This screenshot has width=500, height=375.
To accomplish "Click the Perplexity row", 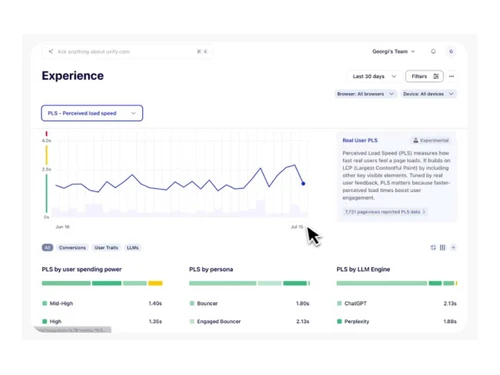I will click(x=397, y=321).
